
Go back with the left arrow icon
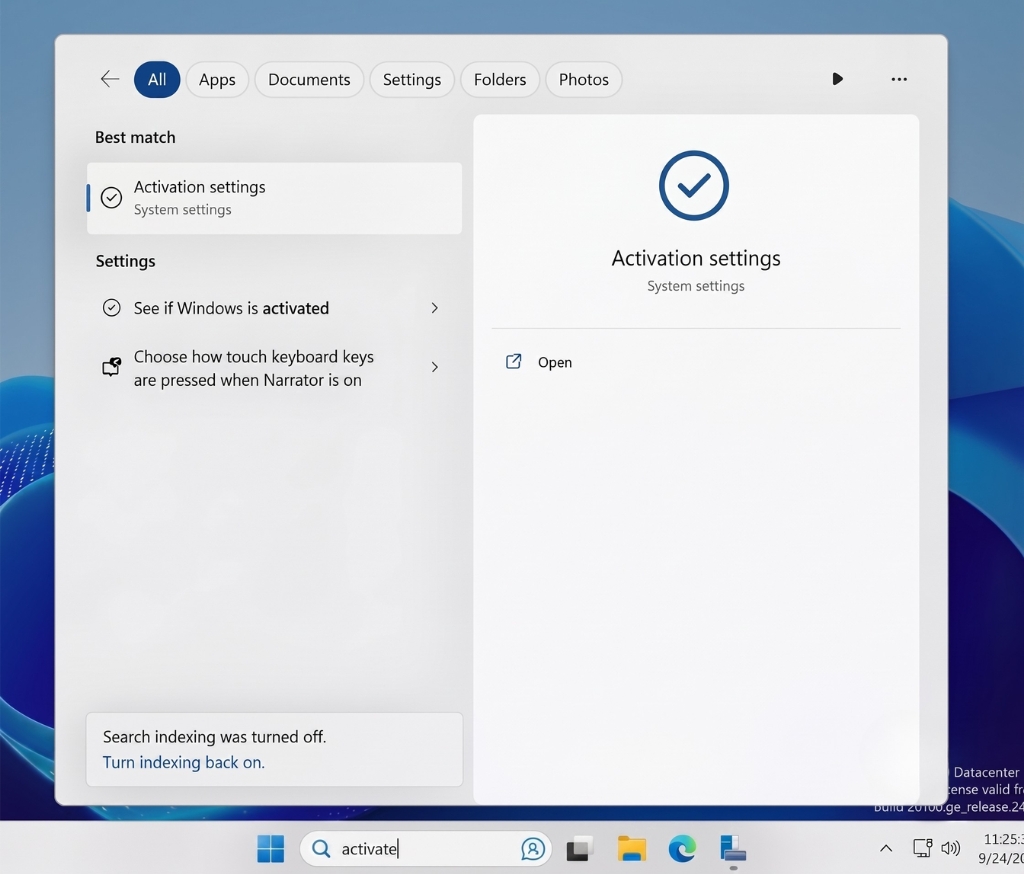(x=110, y=79)
